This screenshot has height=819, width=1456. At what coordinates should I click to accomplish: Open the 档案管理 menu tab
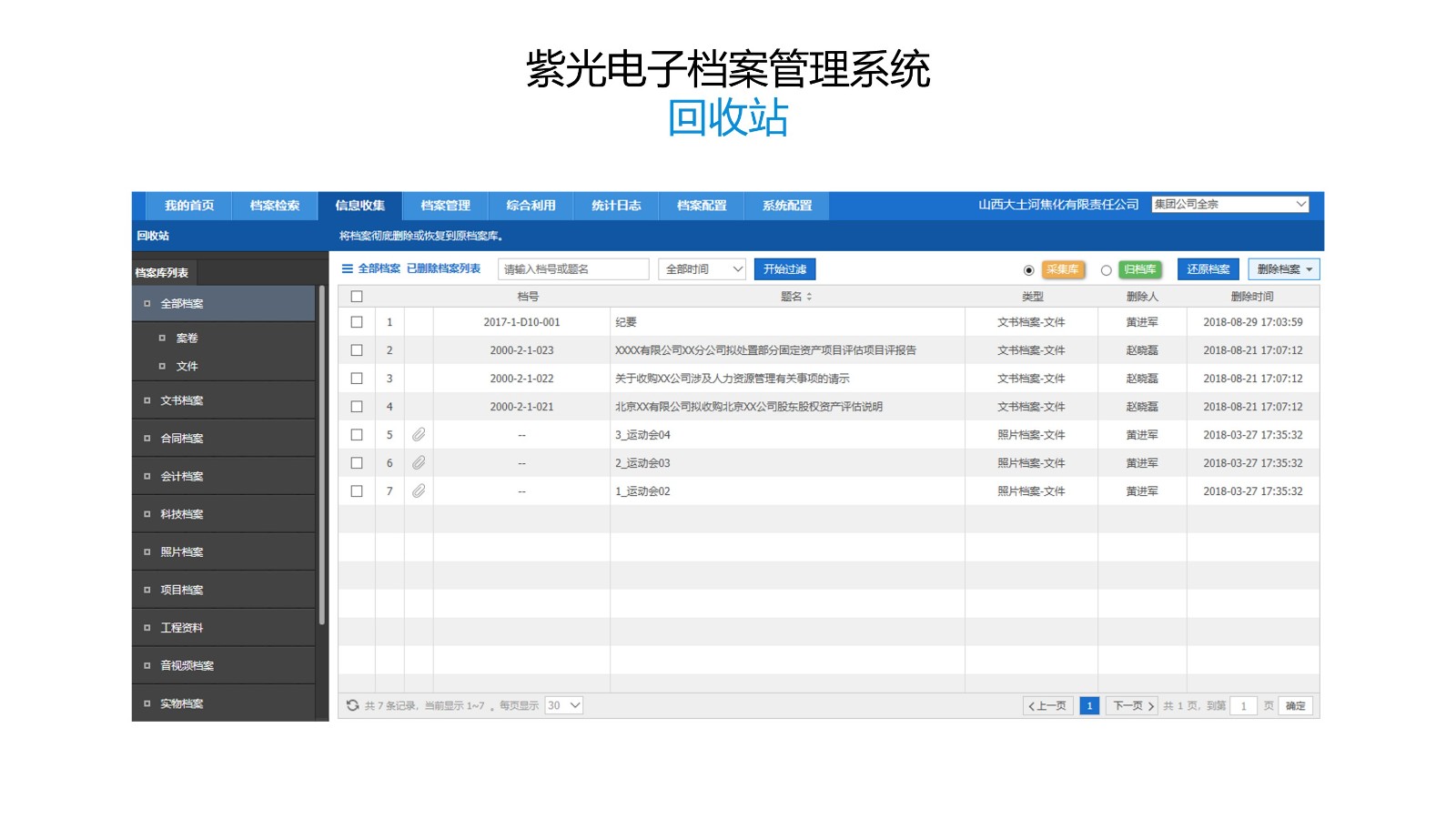click(446, 206)
